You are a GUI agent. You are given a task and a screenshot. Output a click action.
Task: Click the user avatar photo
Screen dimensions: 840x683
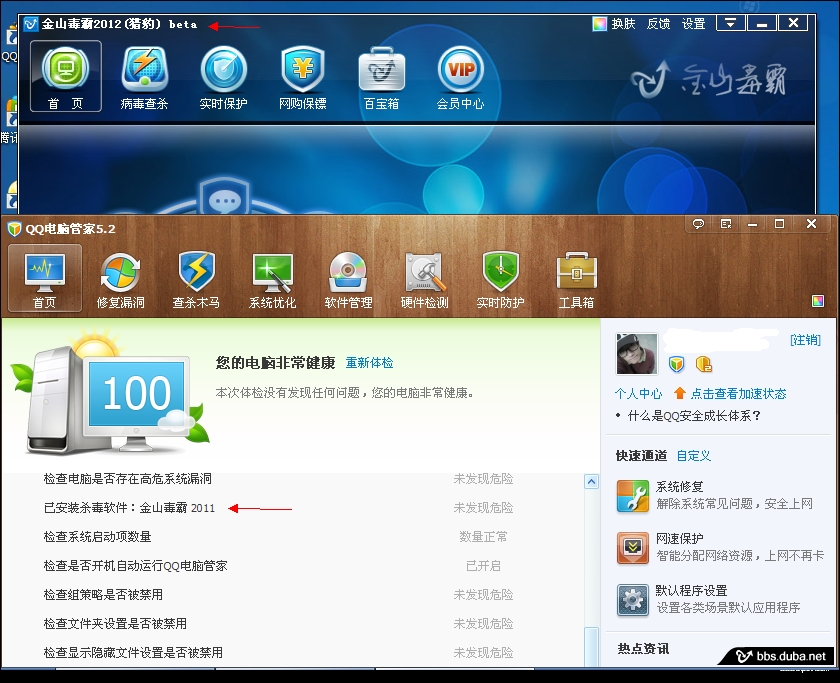pos(637,354)
